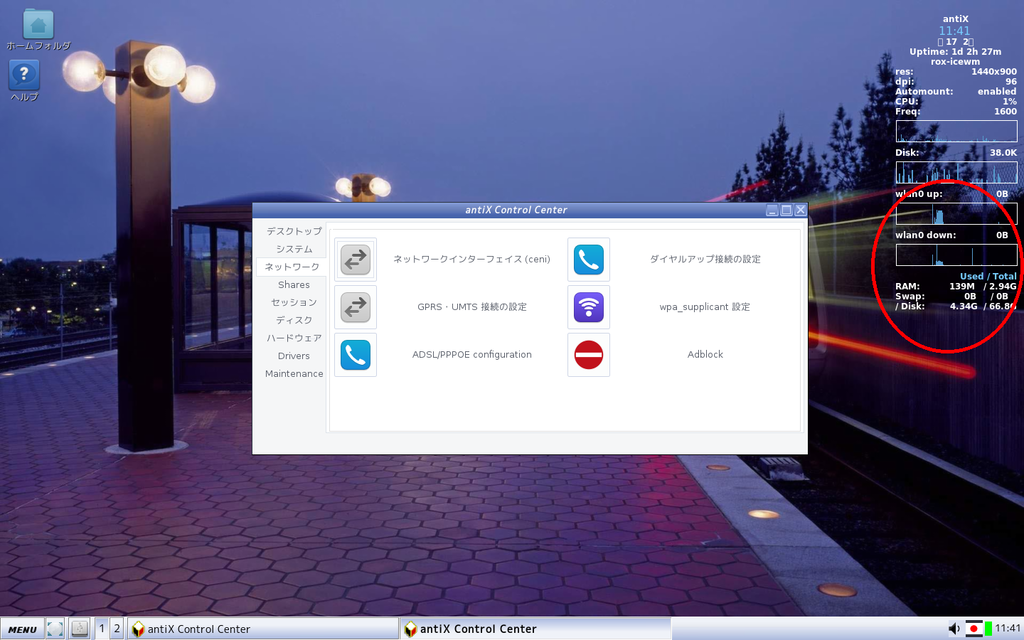Switch to the セッション tab

(x=294, y=302)
